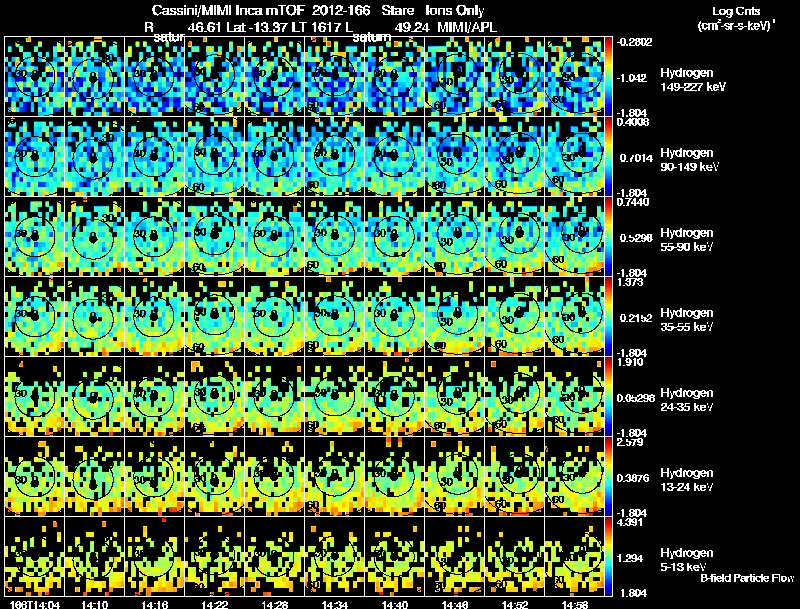Click the time axis label '14:52'
Viewport: 800px width, 609px height.
coord(514,605)
